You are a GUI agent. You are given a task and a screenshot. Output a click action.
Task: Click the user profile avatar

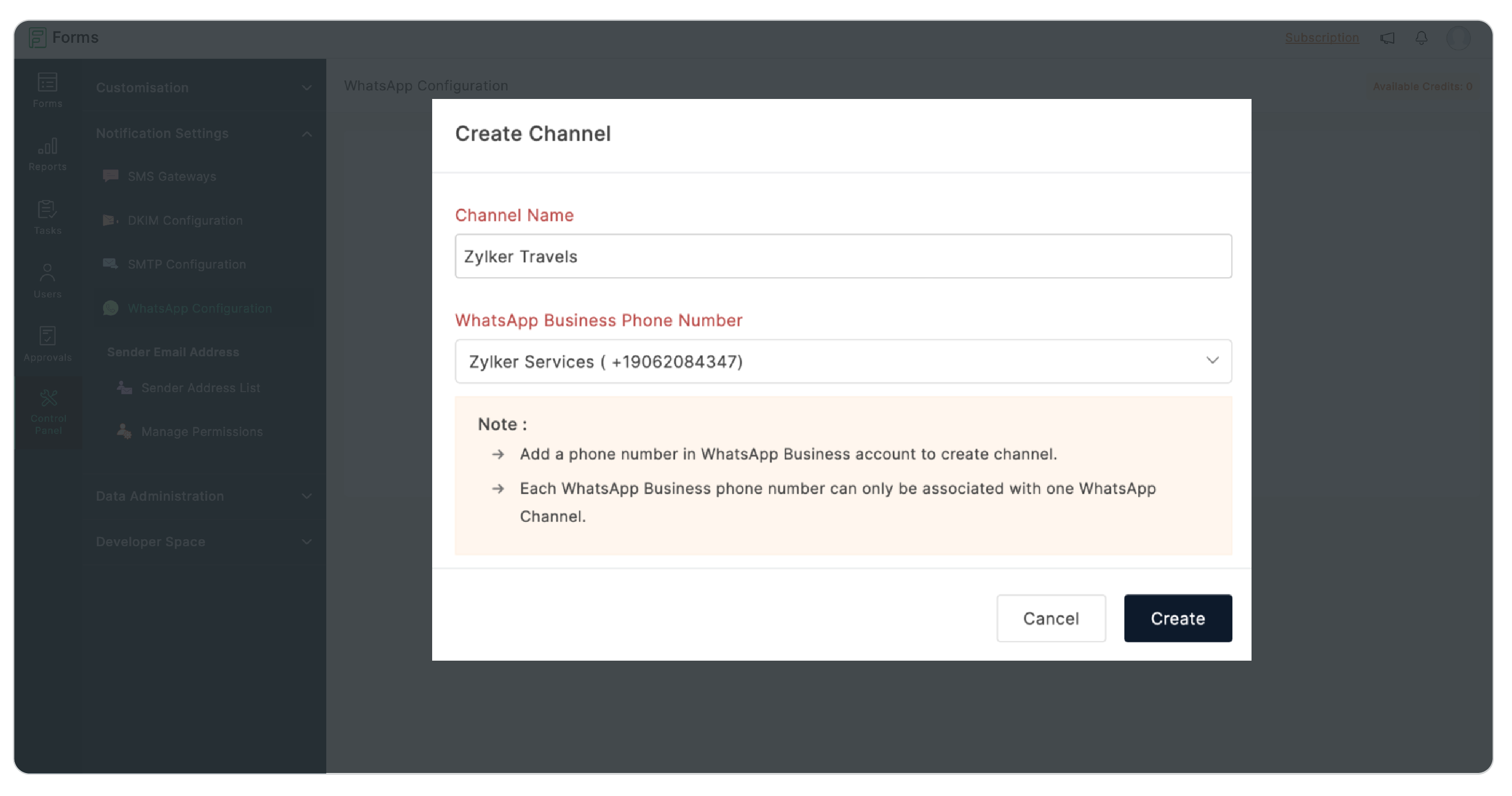(1458, 38)
